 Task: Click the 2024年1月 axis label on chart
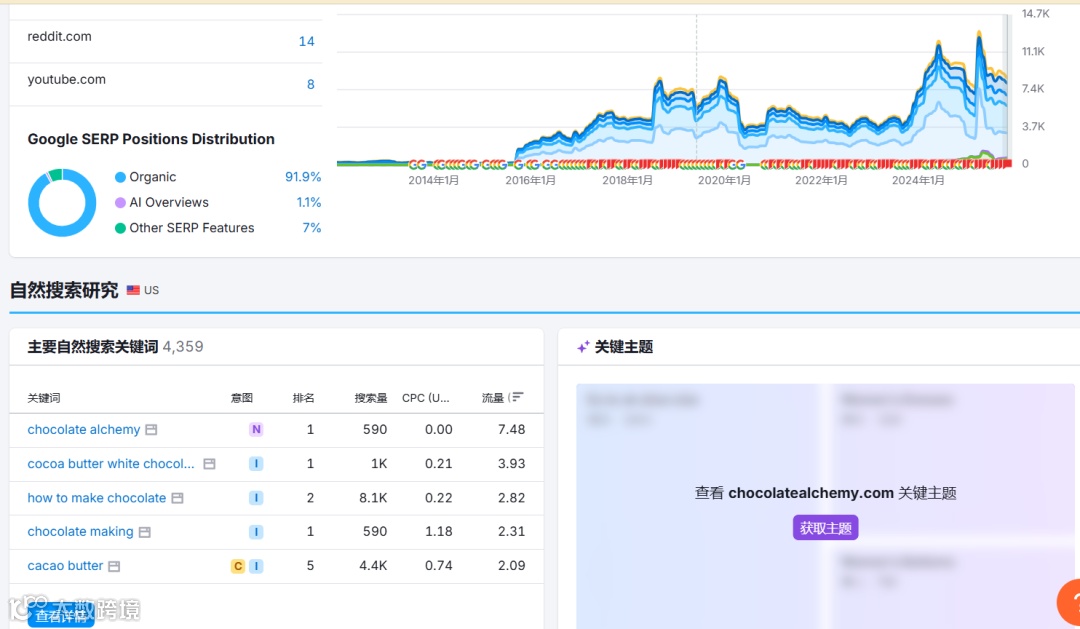point(918,181)
